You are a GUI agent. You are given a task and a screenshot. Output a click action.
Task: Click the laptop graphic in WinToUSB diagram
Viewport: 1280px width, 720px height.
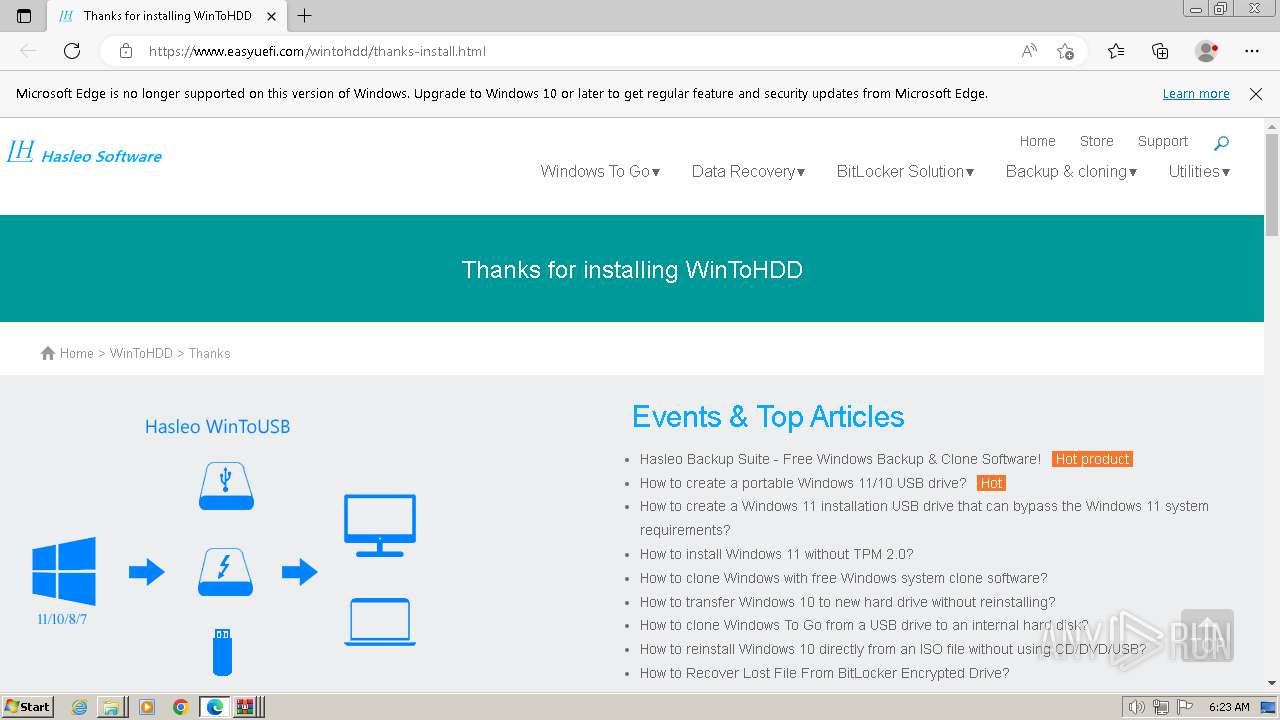coord(380,622)
